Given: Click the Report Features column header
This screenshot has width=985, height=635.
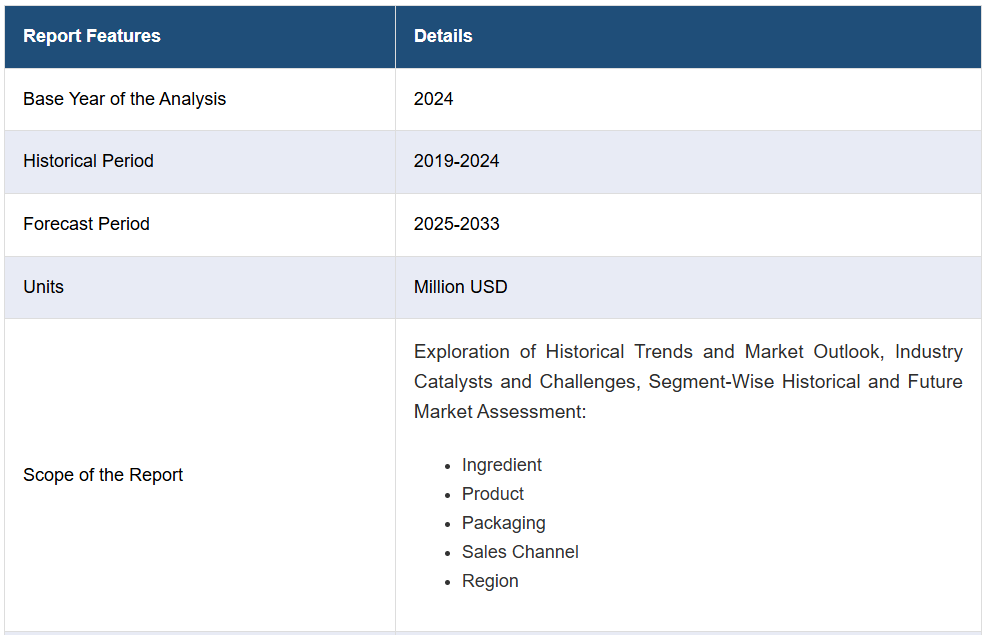Looking at the screenshot, I should click(92, 36).
